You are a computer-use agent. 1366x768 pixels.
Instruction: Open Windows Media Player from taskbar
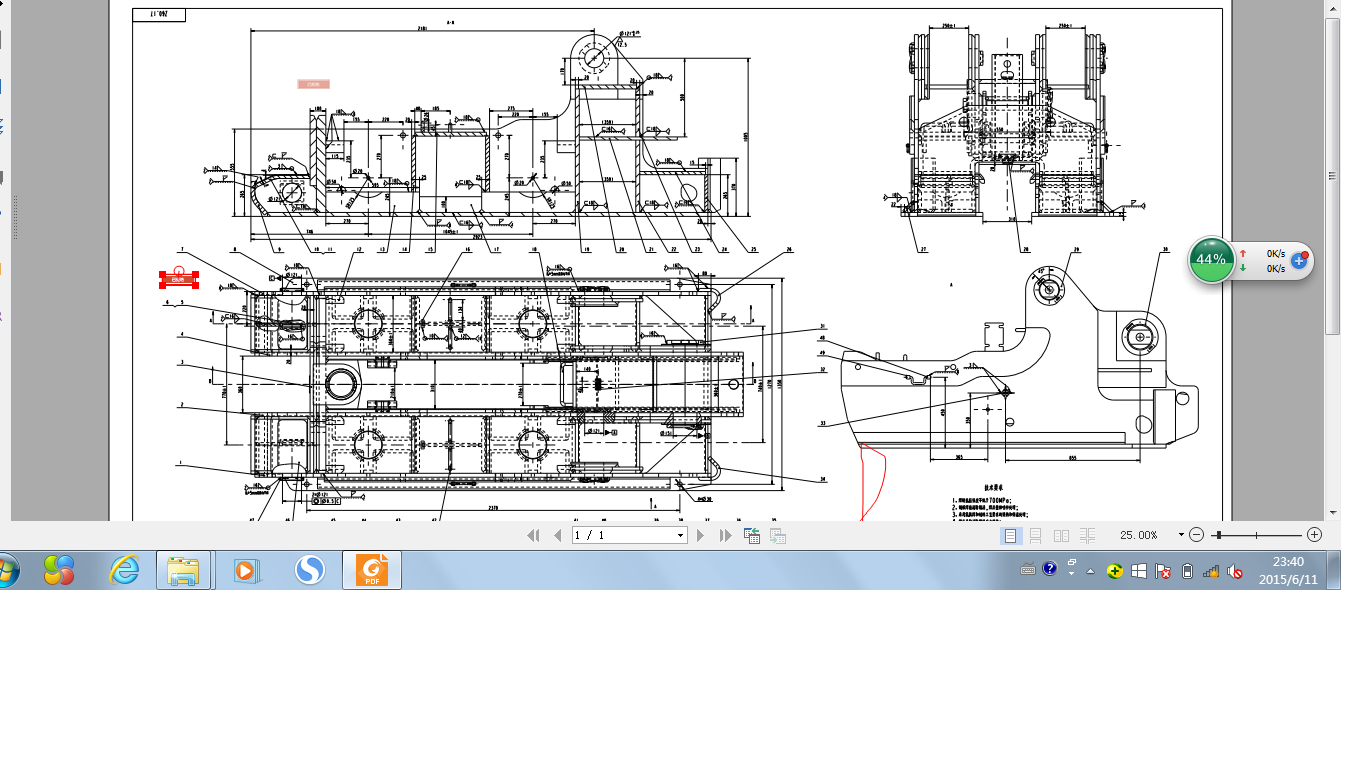(246, 571)
